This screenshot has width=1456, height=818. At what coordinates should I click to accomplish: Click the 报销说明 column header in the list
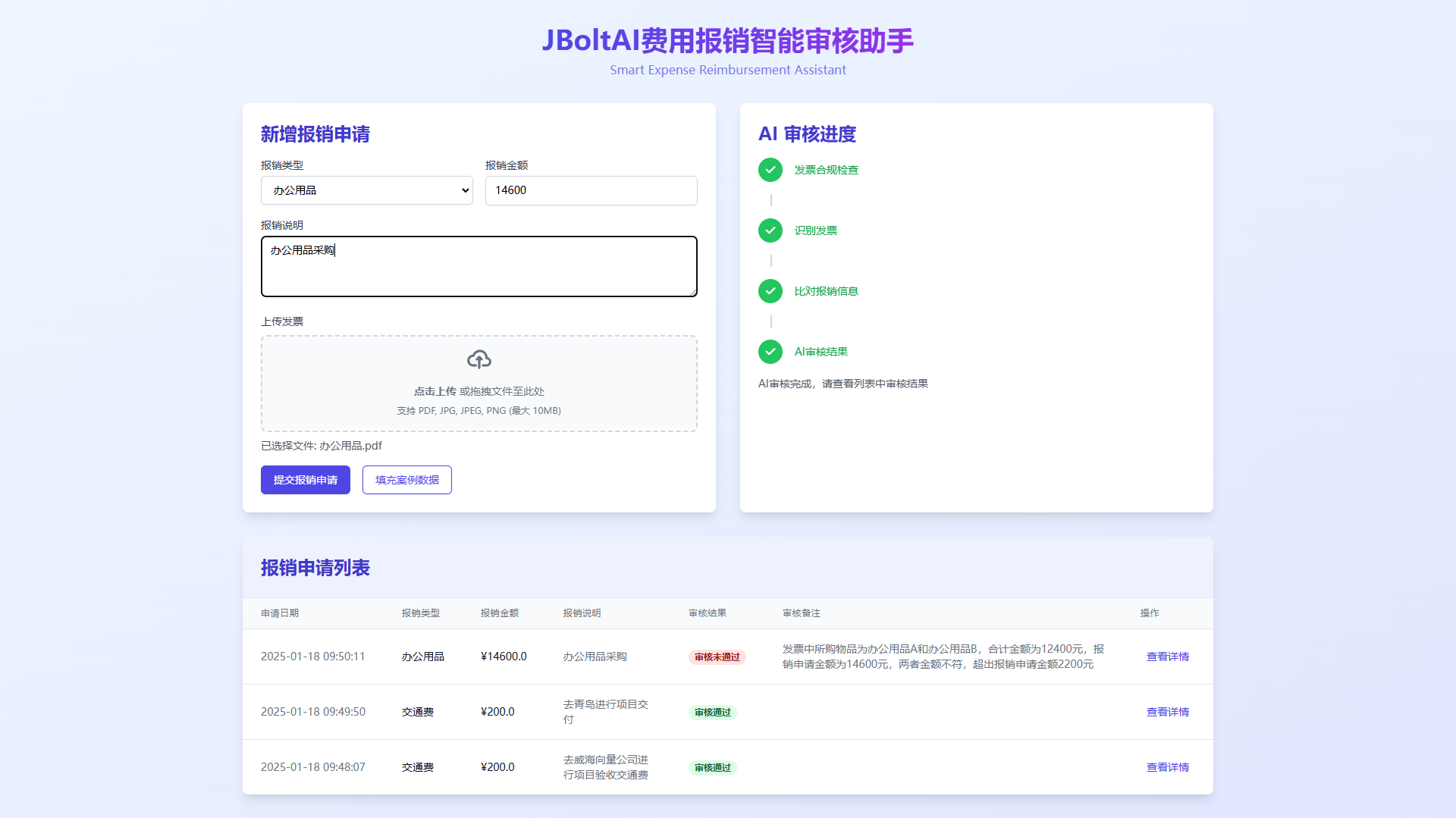[582, 613]
